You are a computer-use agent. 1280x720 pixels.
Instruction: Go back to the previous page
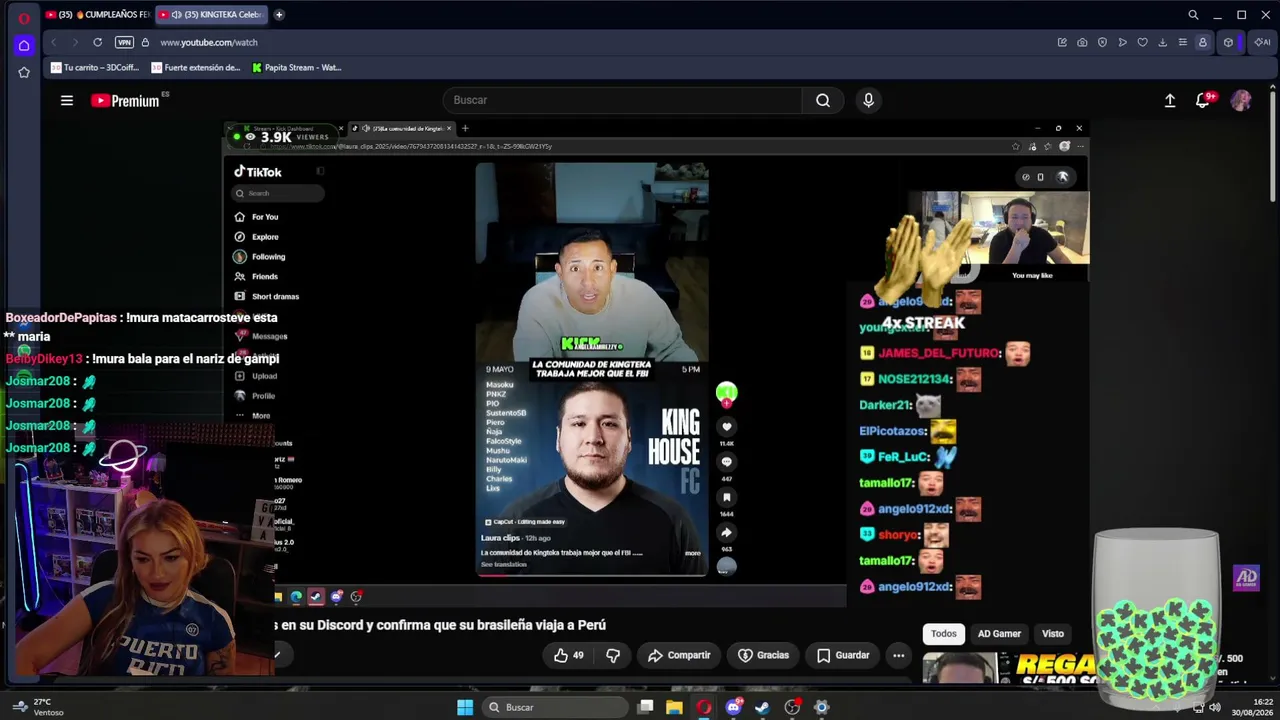53,42
